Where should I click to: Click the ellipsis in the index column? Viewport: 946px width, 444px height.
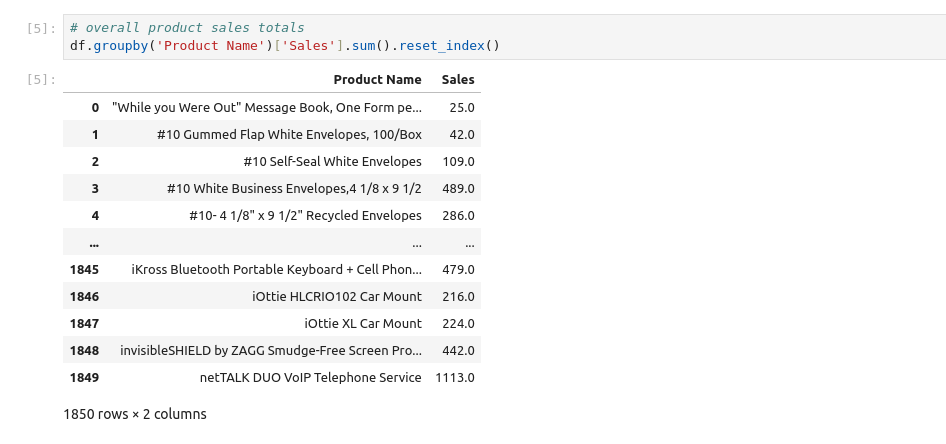point(94,242)
